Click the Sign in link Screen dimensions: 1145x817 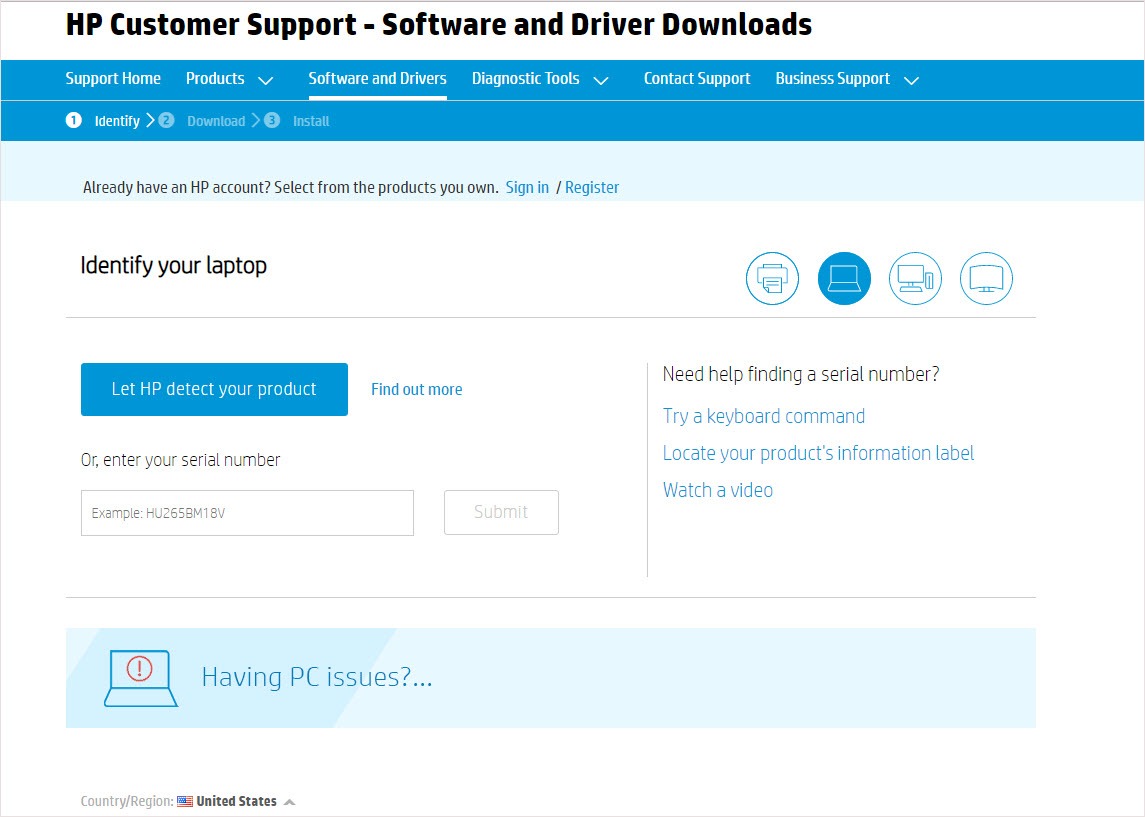coord(527,188)
